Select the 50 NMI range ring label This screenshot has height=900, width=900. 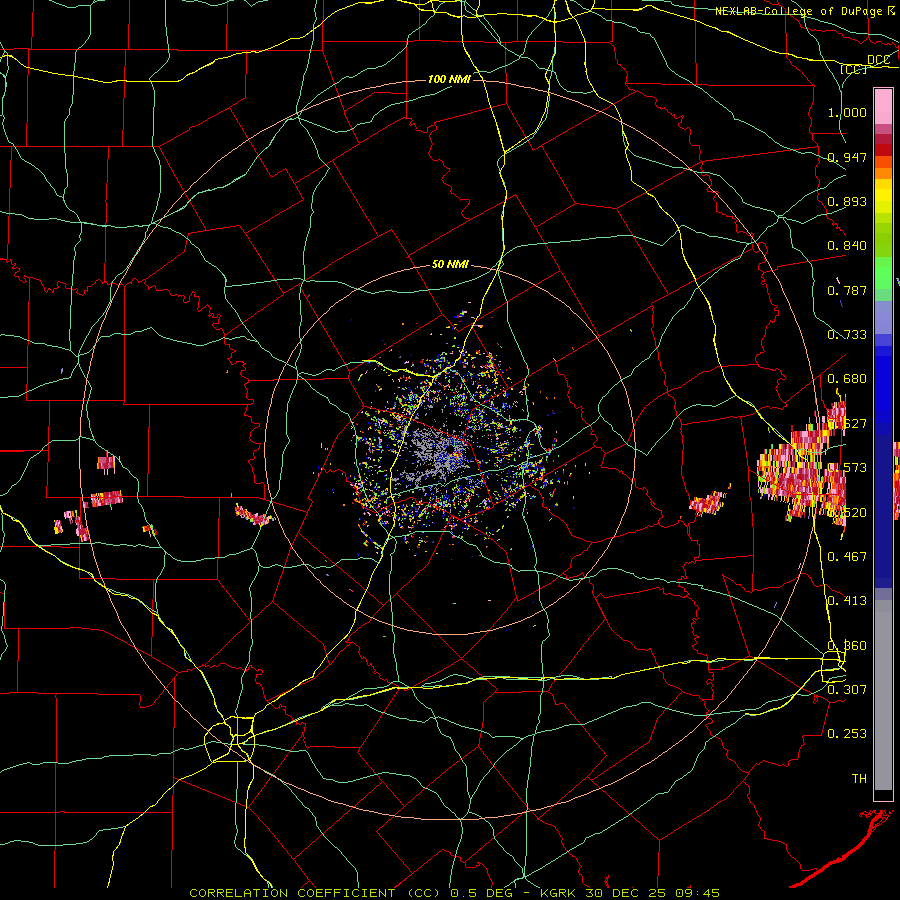(x=450, y=264)
